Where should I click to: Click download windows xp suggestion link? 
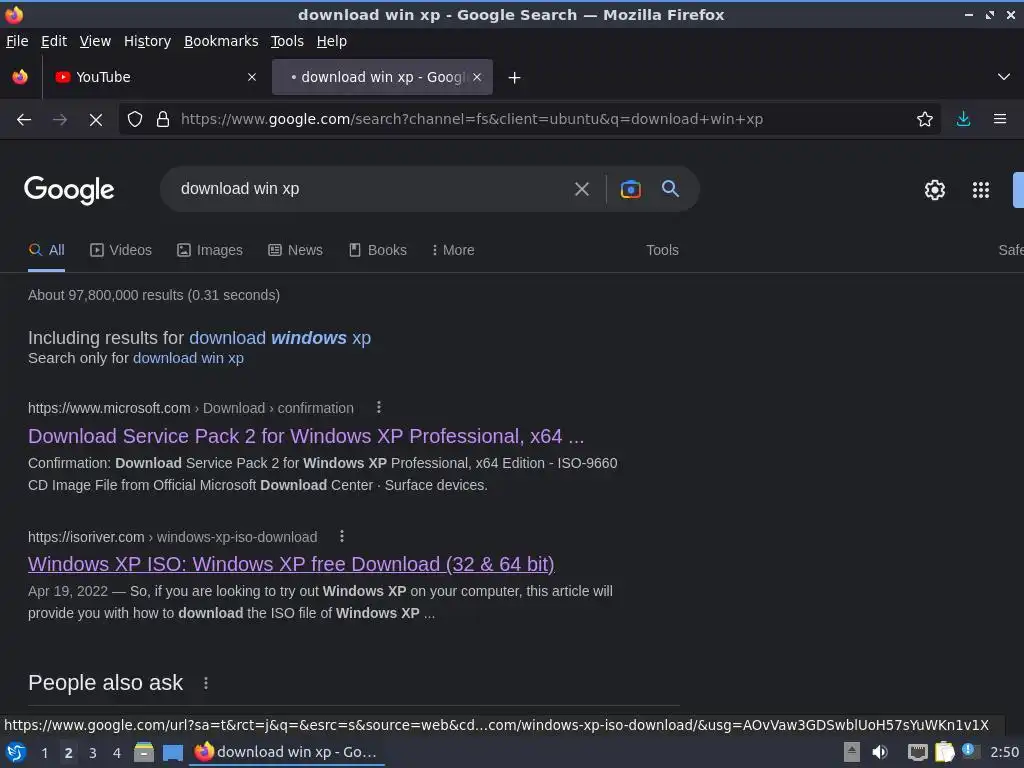pos(280,338)
